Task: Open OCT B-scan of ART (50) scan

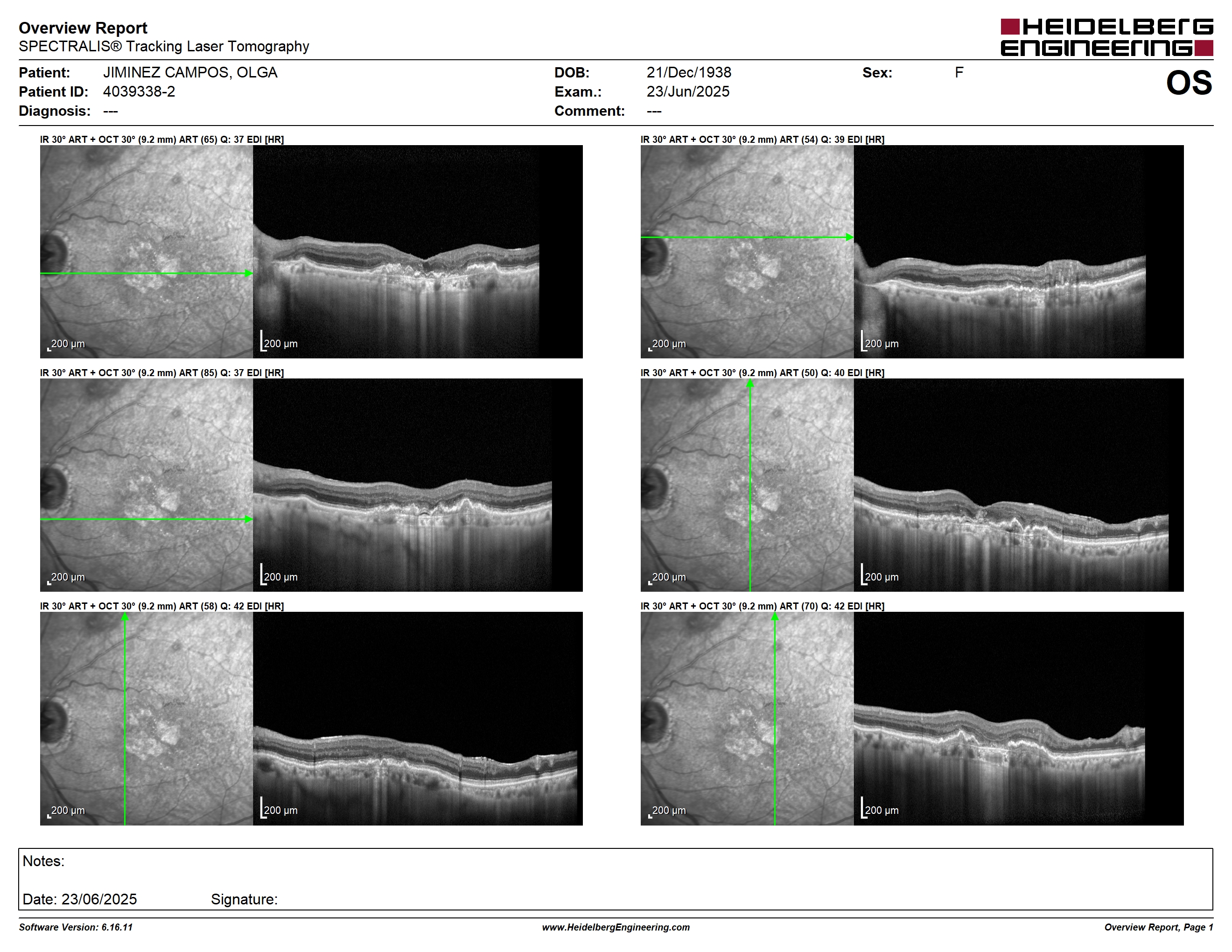Action: click(1019, 485)
